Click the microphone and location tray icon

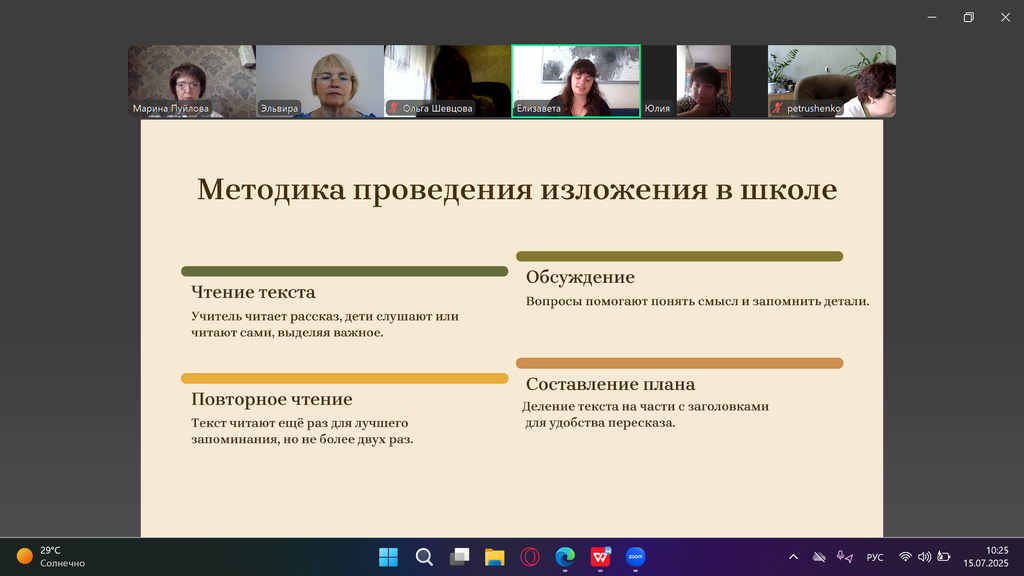(845, 557)
